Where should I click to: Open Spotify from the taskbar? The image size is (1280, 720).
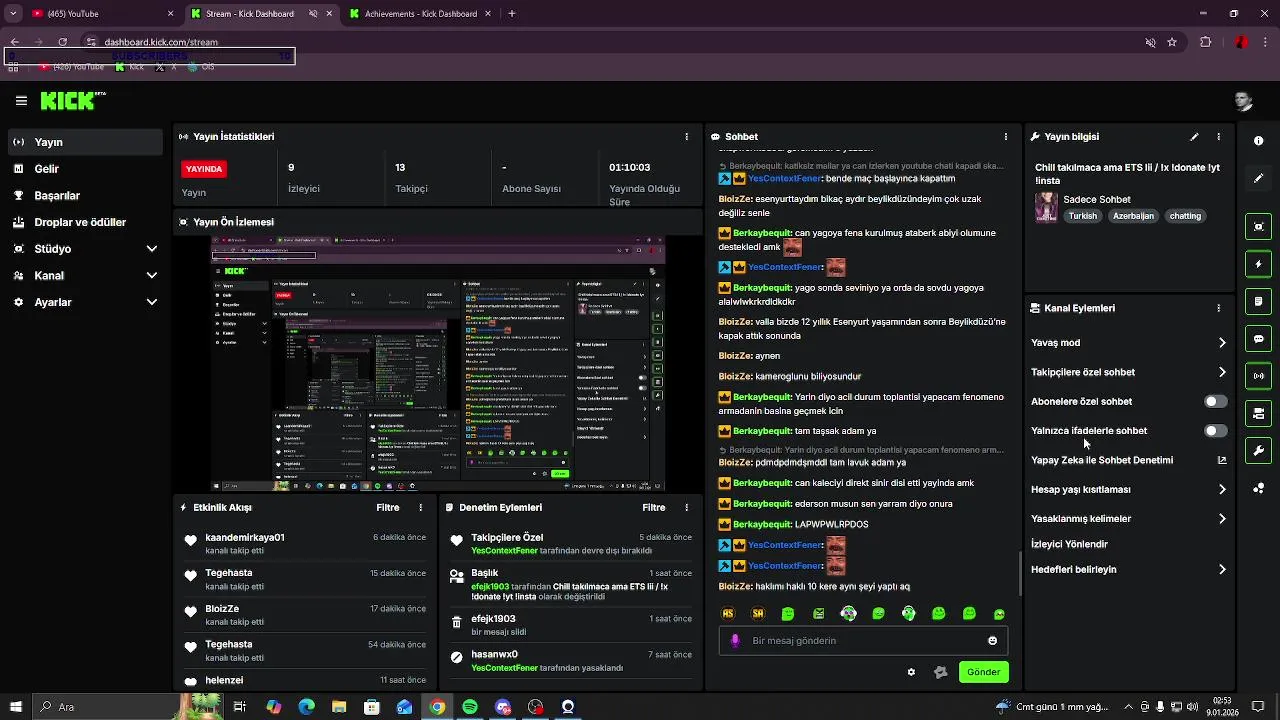click(470, 707)
